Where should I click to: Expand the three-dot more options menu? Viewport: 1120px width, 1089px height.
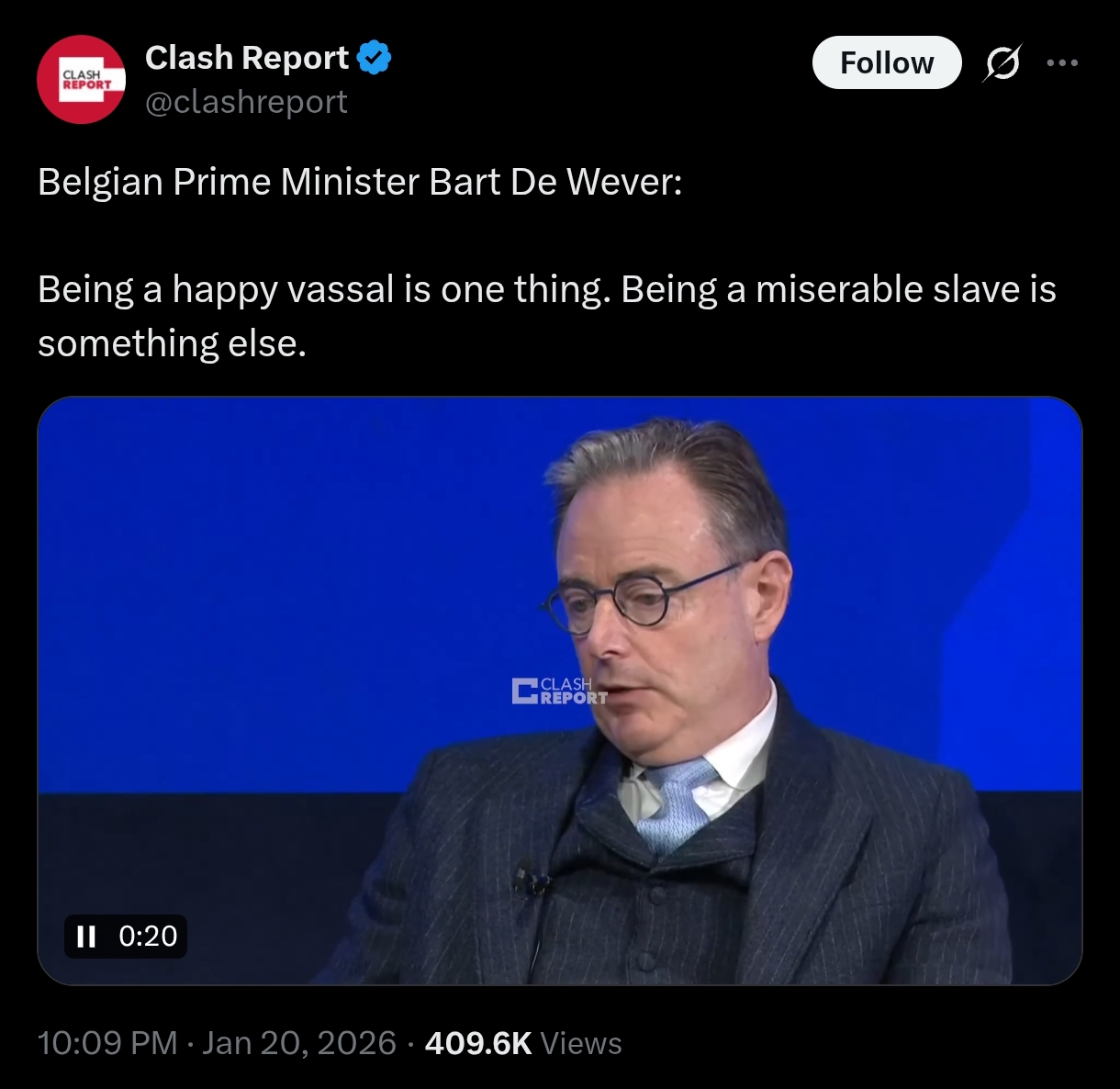coord(1062,63)
